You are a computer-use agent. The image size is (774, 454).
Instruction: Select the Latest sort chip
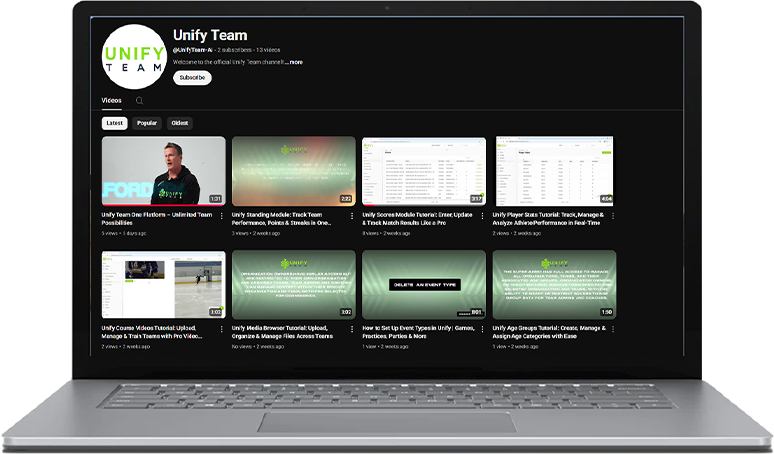tap(115, 123)
